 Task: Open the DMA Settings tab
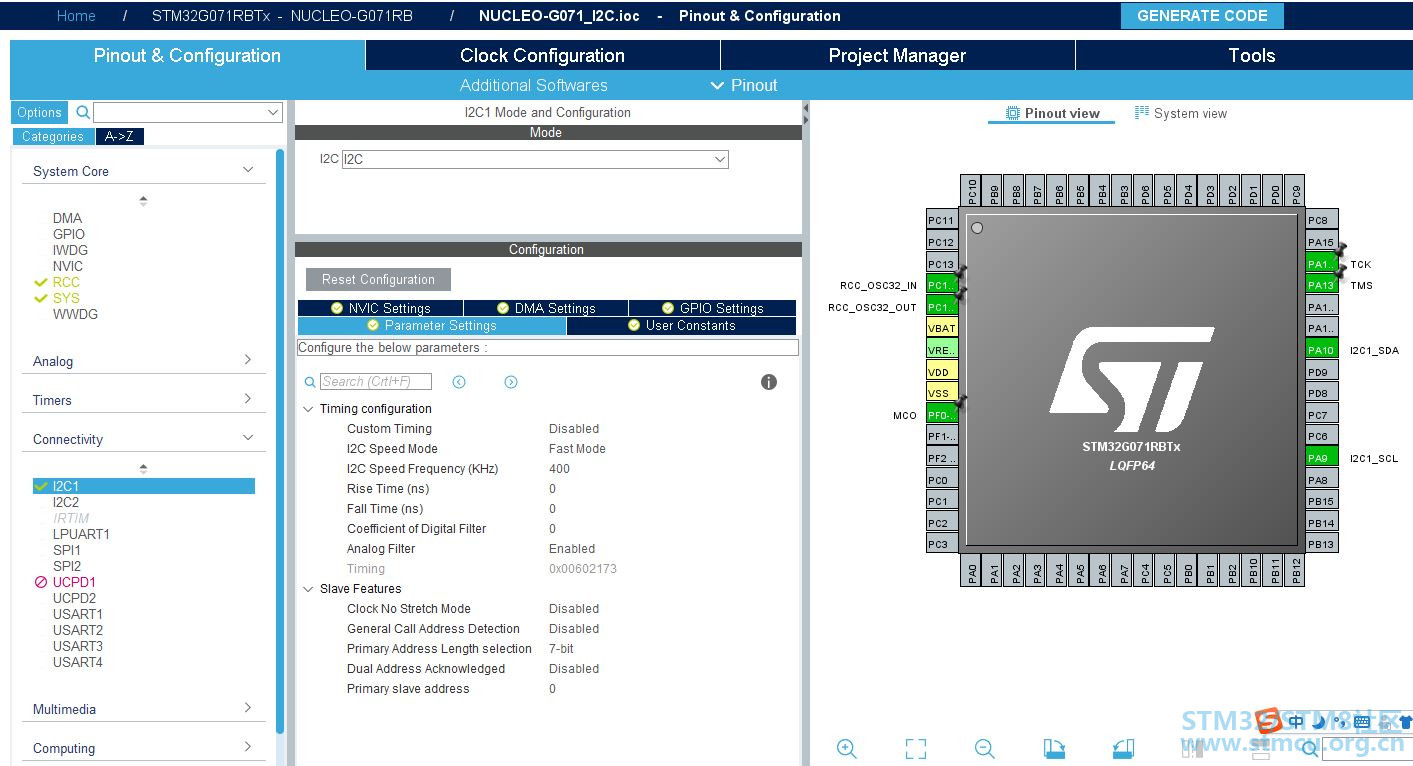point(546,308)
